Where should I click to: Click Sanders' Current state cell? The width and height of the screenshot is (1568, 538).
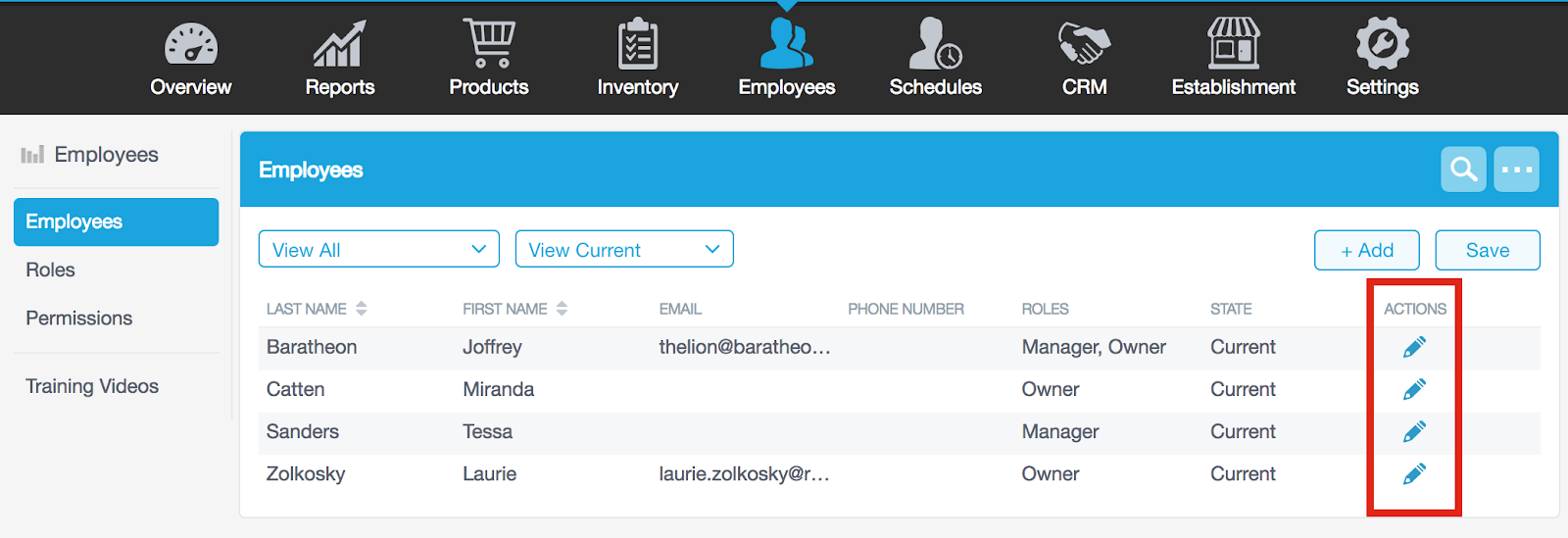coord(1243,431)
